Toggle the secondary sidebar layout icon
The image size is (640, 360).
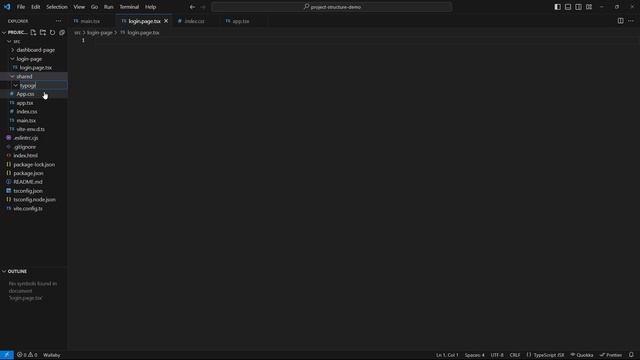click(x=578, y=7)
